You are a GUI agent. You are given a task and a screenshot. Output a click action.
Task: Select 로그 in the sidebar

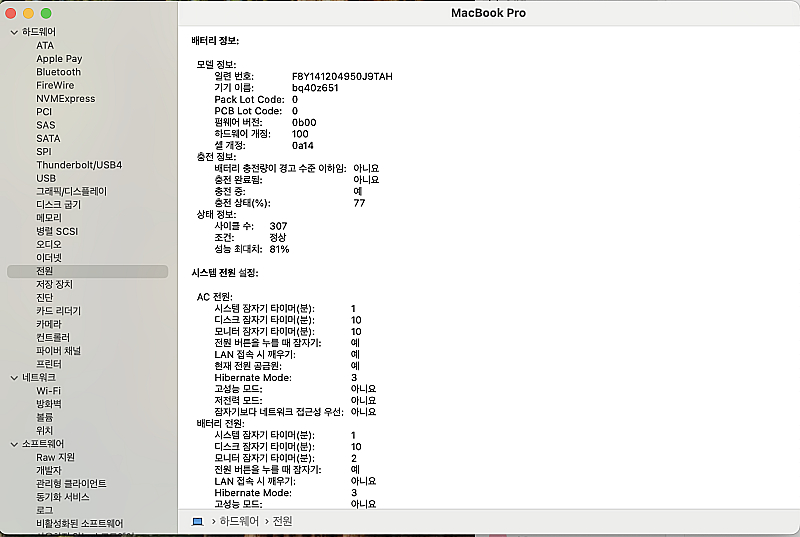click(x=44, y=510)
